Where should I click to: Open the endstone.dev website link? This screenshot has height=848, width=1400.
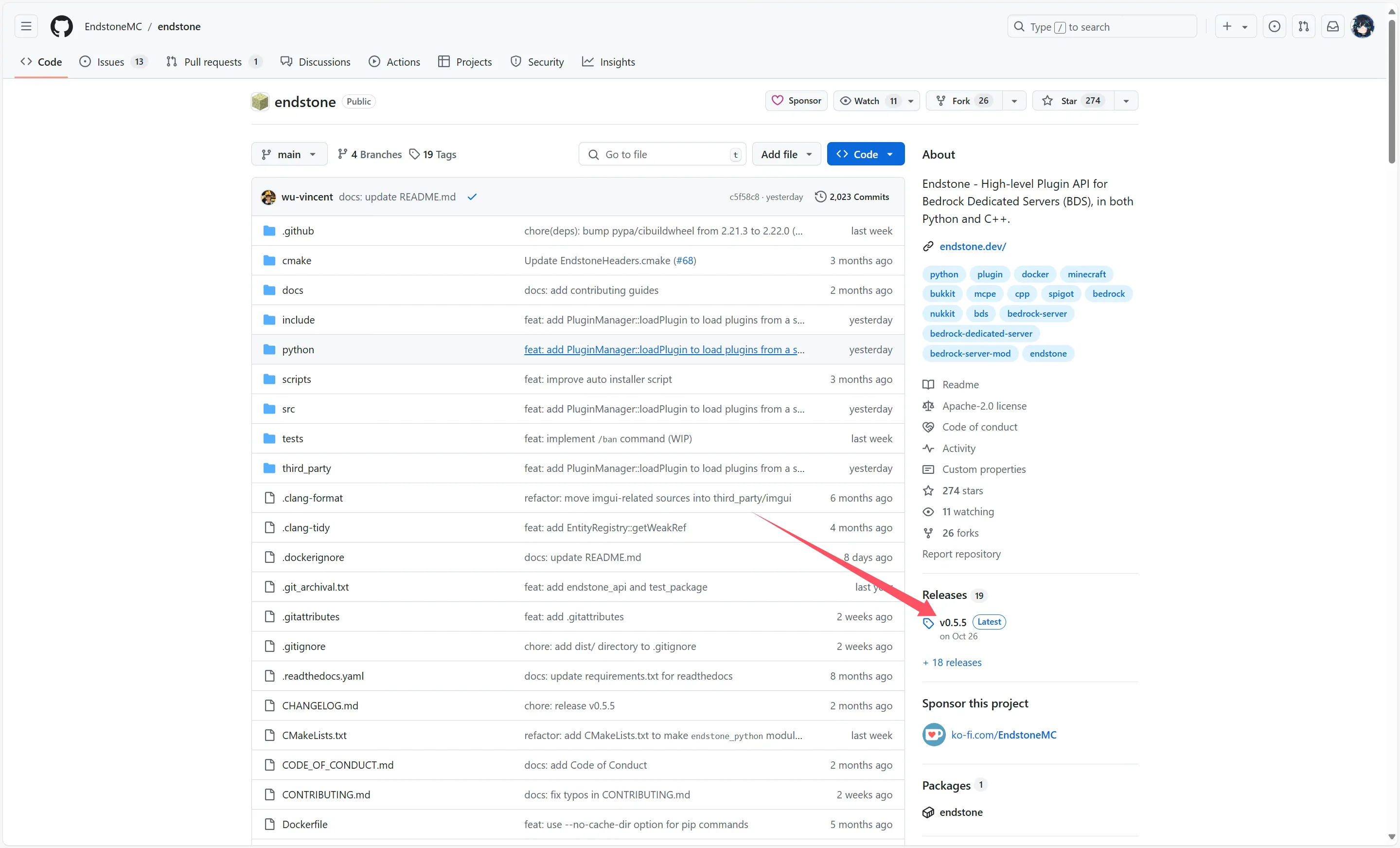(x=972, y=247)
